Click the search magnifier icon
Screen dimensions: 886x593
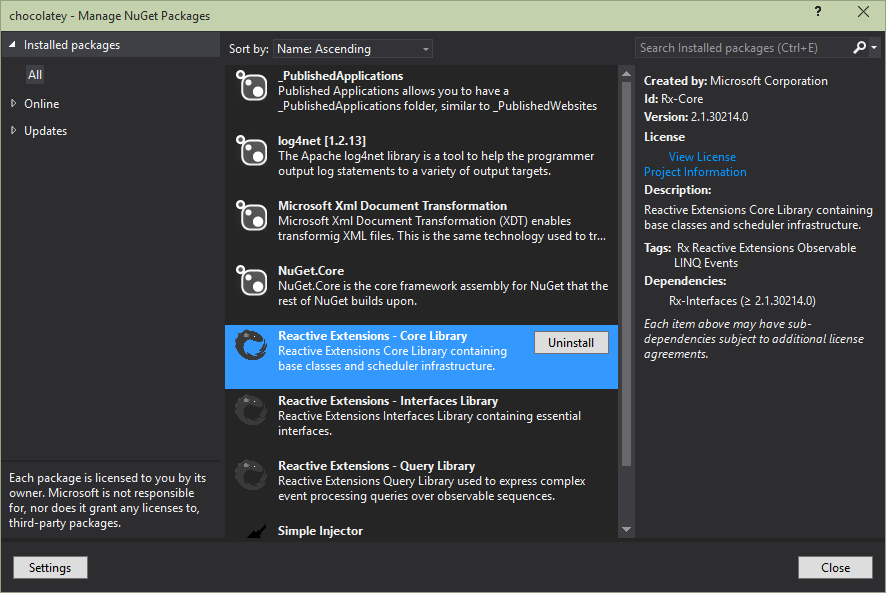[x=859, y=48]
